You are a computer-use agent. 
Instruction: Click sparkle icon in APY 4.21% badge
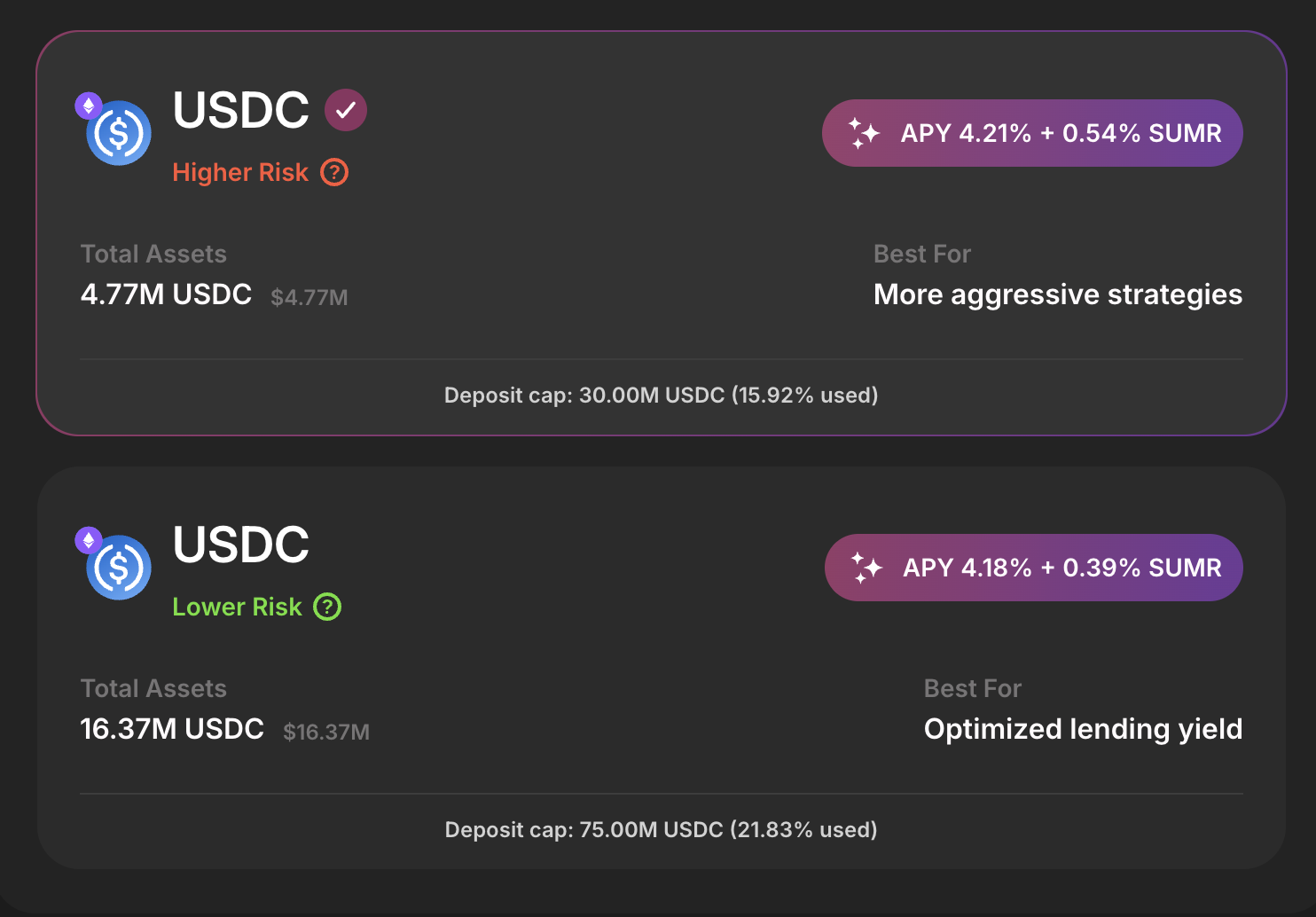point(863,133)
